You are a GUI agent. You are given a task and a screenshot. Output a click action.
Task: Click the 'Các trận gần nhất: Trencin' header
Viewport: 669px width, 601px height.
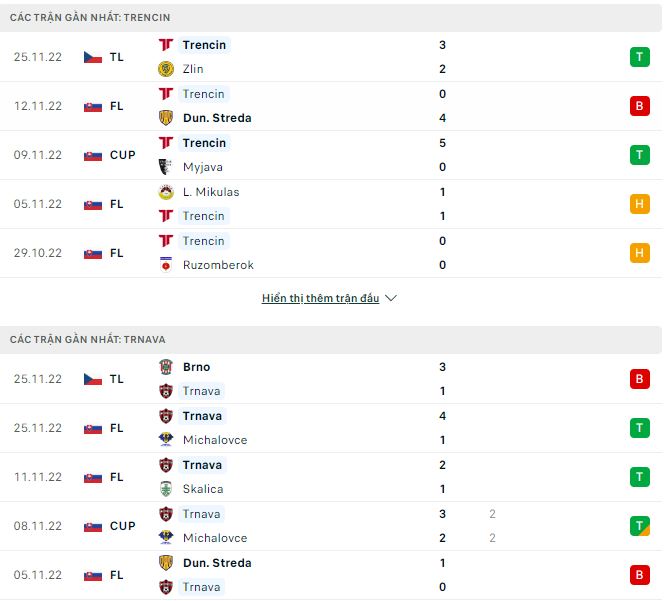coord(90,18)
